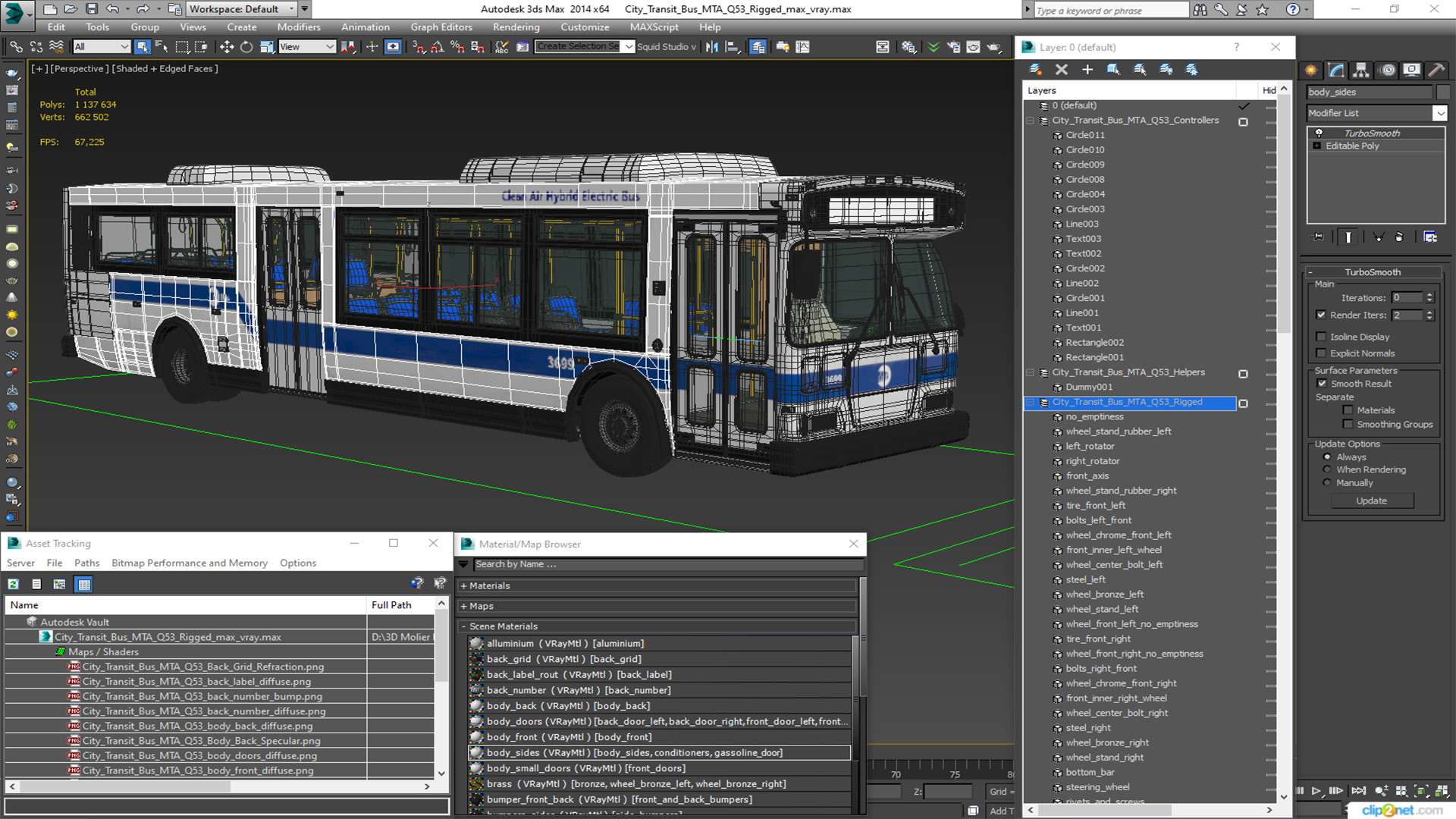Add selected objects to layer (plus)
This screenshot has height=819, width=1456.
click(1087, 69)
